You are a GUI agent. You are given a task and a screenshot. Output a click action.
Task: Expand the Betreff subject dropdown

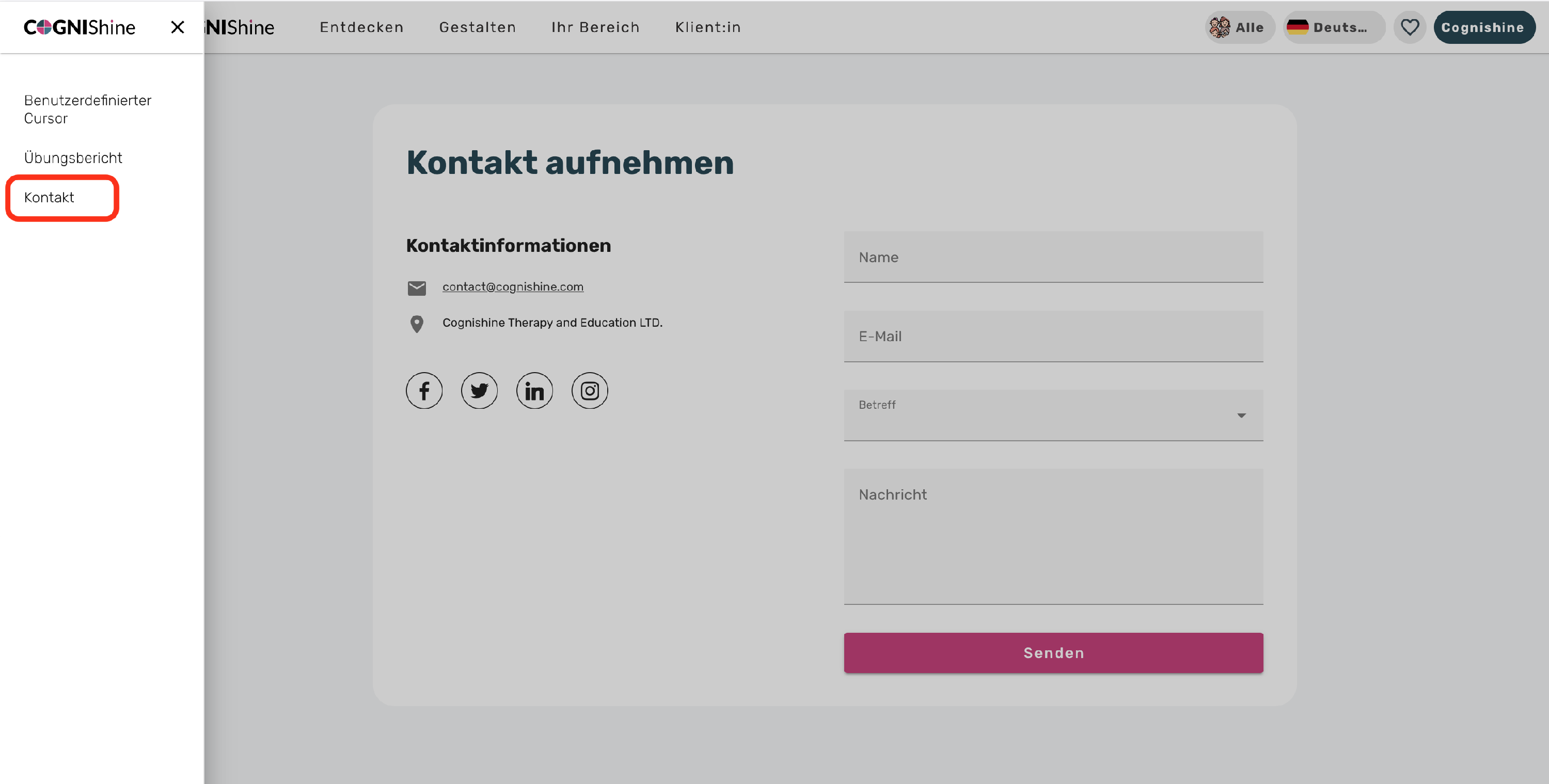tap(1053, 415)
